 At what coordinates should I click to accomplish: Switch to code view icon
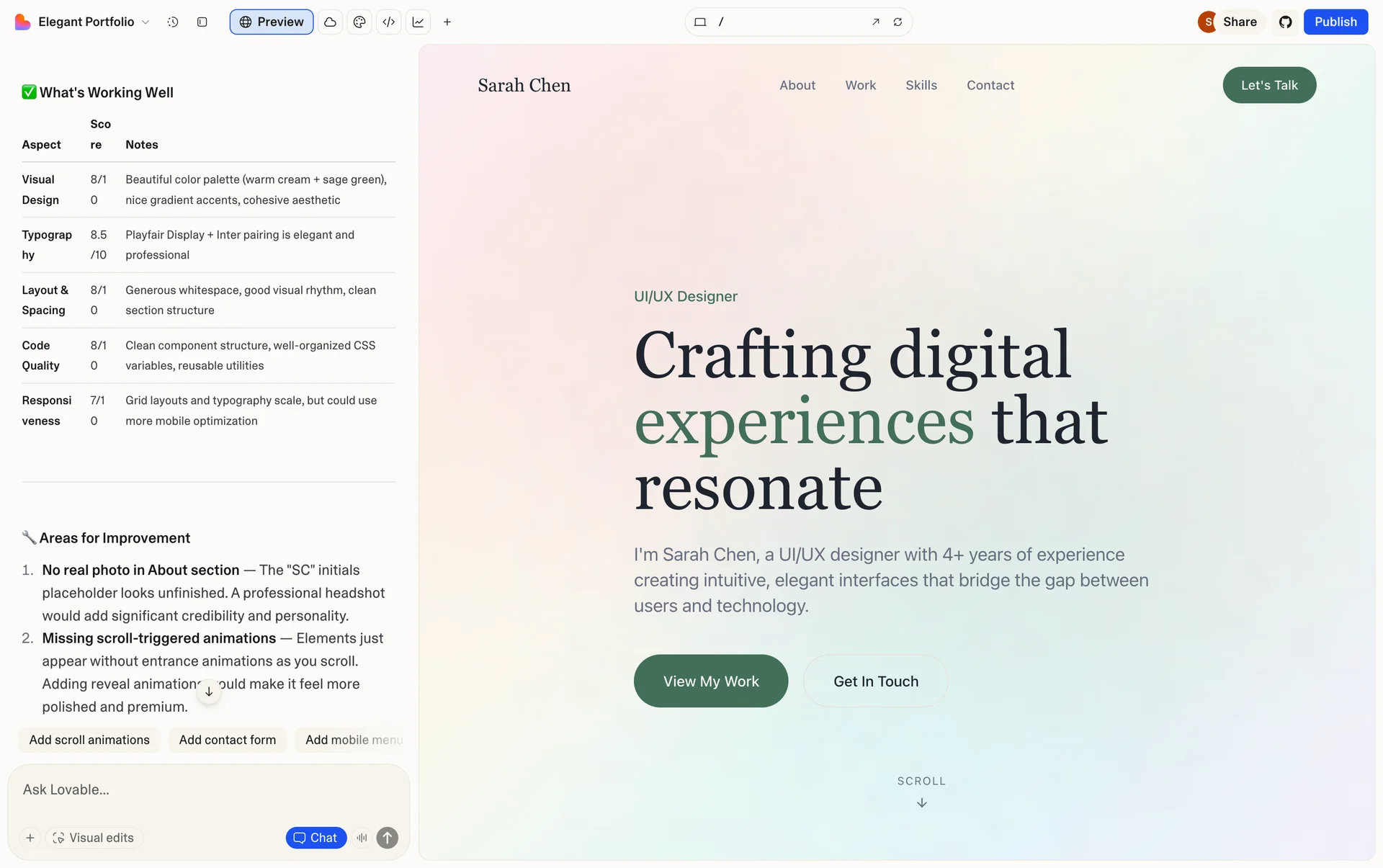pos(389,22)
